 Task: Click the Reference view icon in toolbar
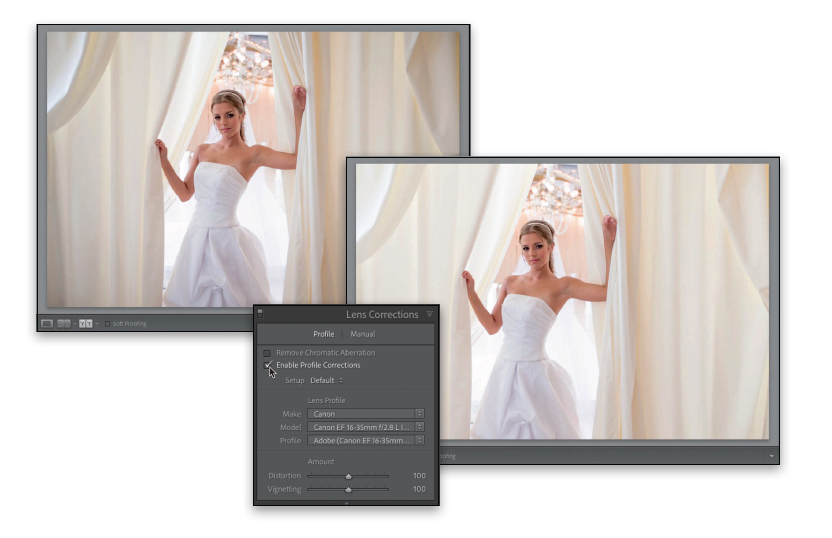point(65,324)
